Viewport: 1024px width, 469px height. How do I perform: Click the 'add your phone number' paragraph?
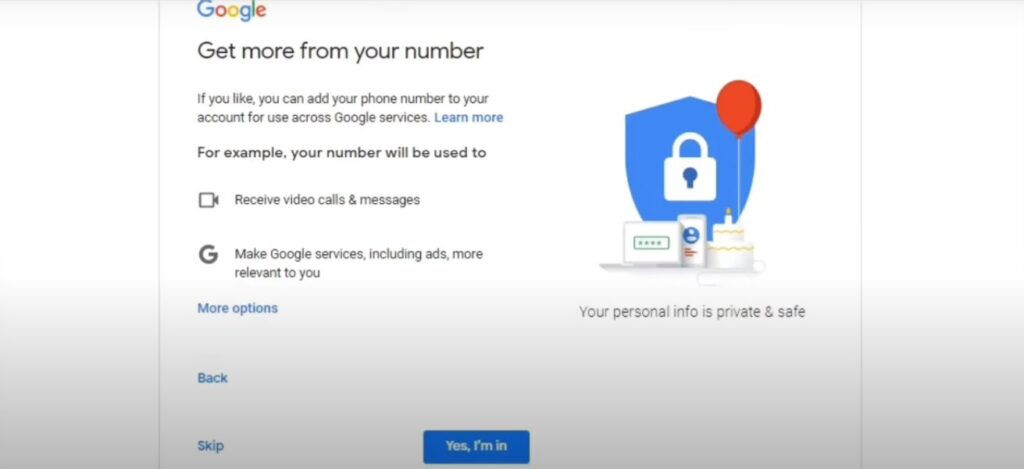[350, 108]
